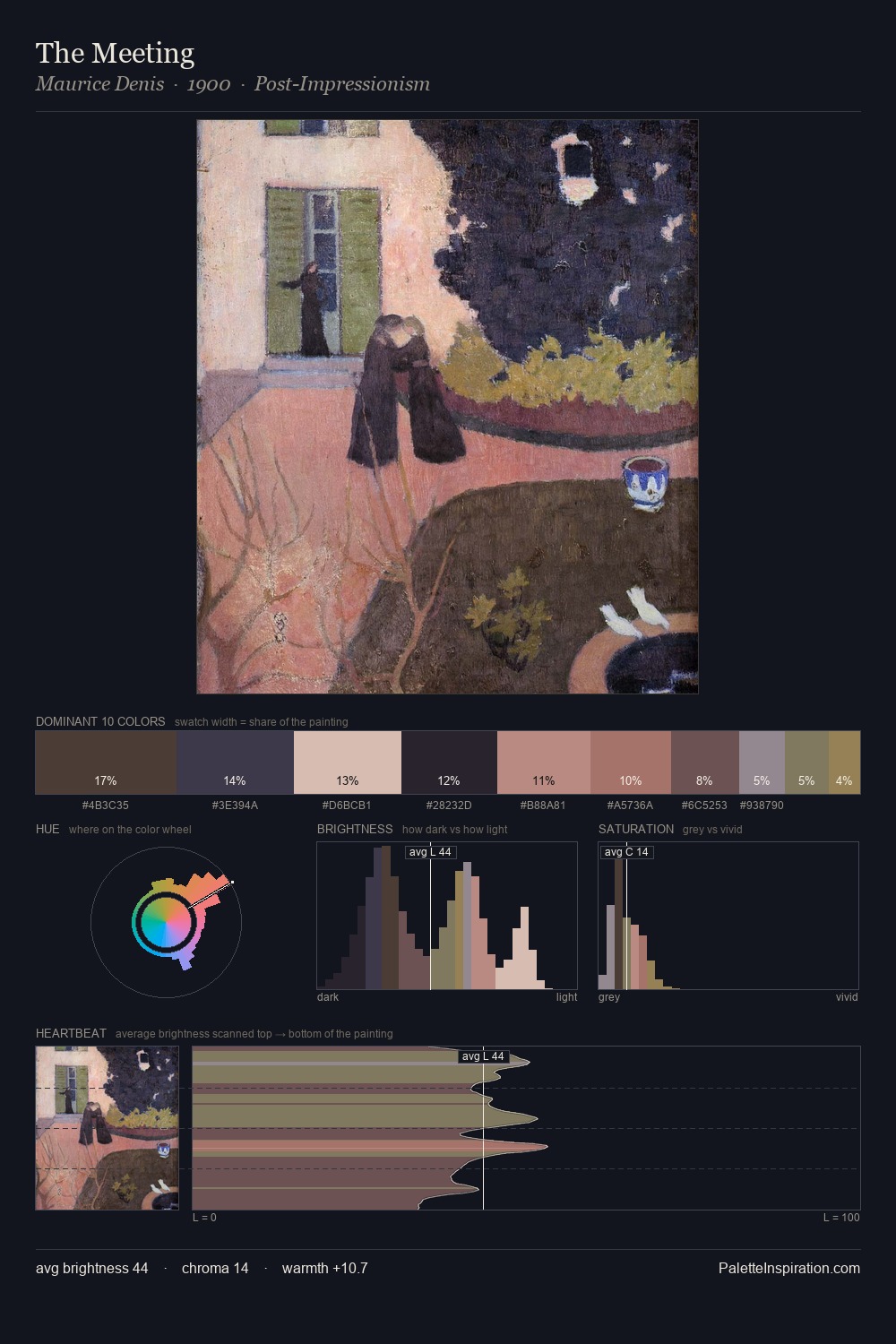Click the brightness histogram chart

[x=447, y=916]
